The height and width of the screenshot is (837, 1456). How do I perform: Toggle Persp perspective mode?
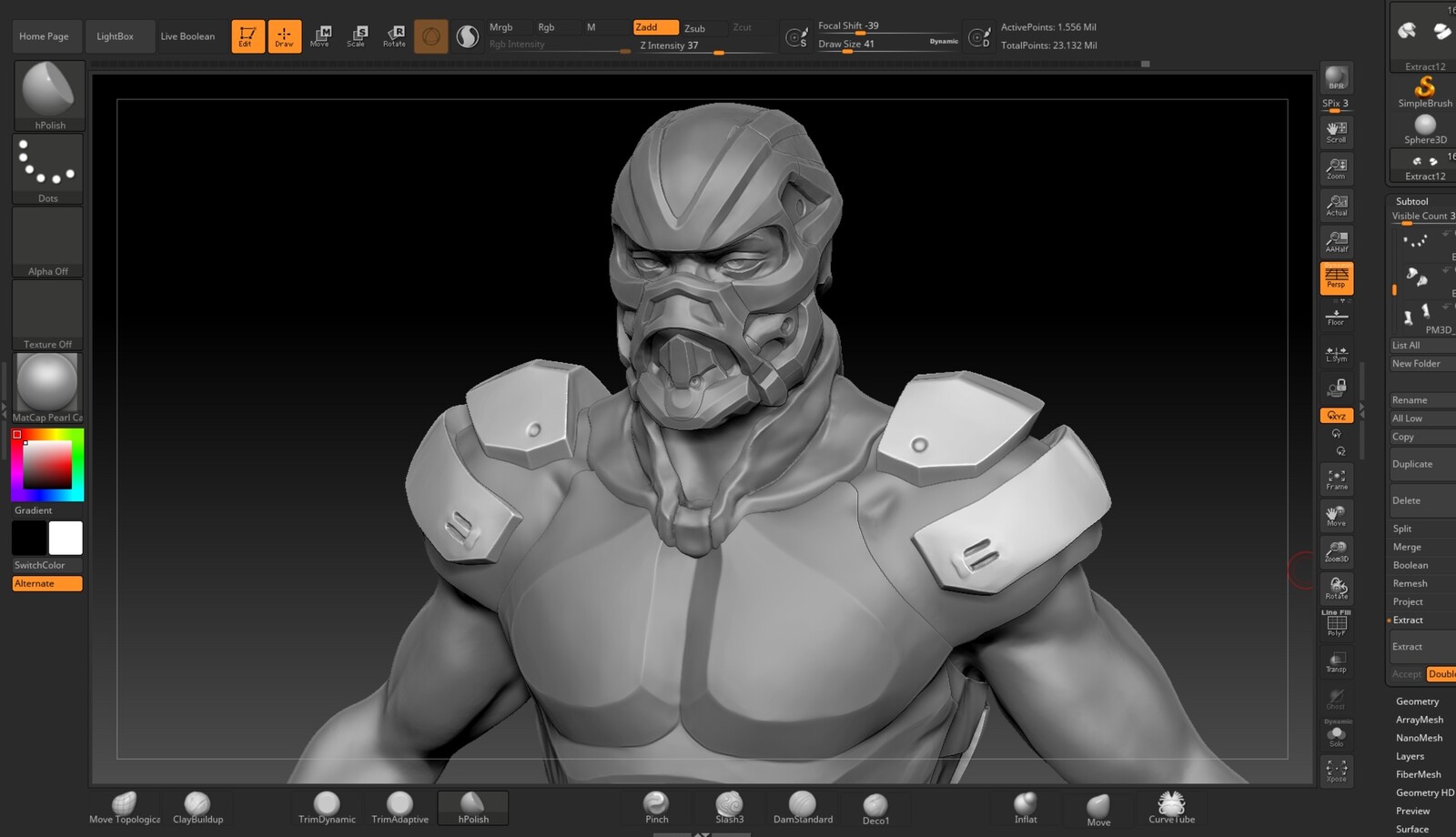pos(1336,278)
